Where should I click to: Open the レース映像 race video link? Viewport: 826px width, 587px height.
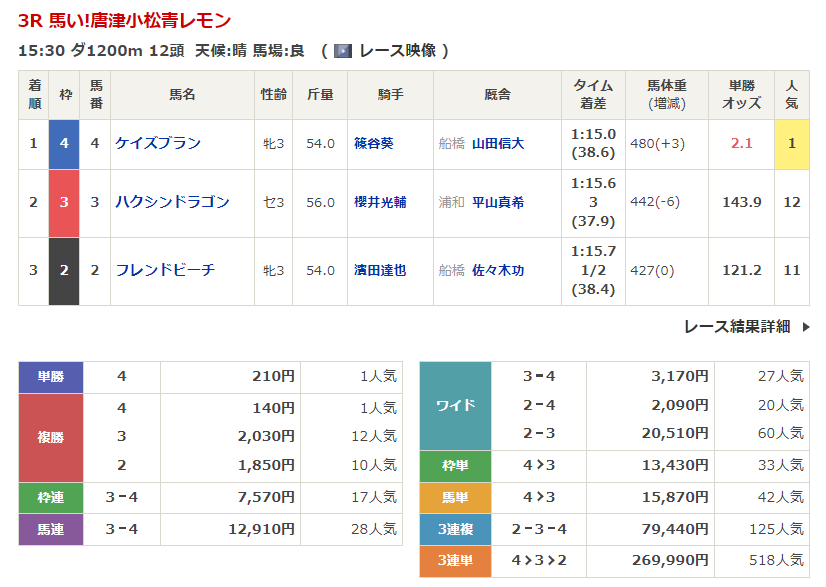[395, 51]
